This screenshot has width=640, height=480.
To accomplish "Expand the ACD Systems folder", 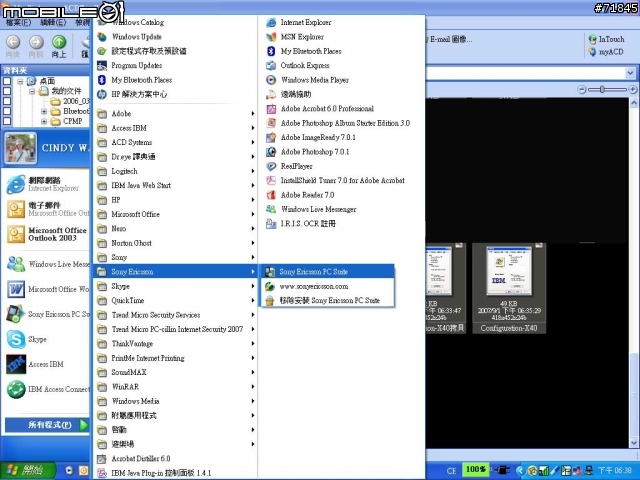I will pyautogui.click(x=176, y=142).
